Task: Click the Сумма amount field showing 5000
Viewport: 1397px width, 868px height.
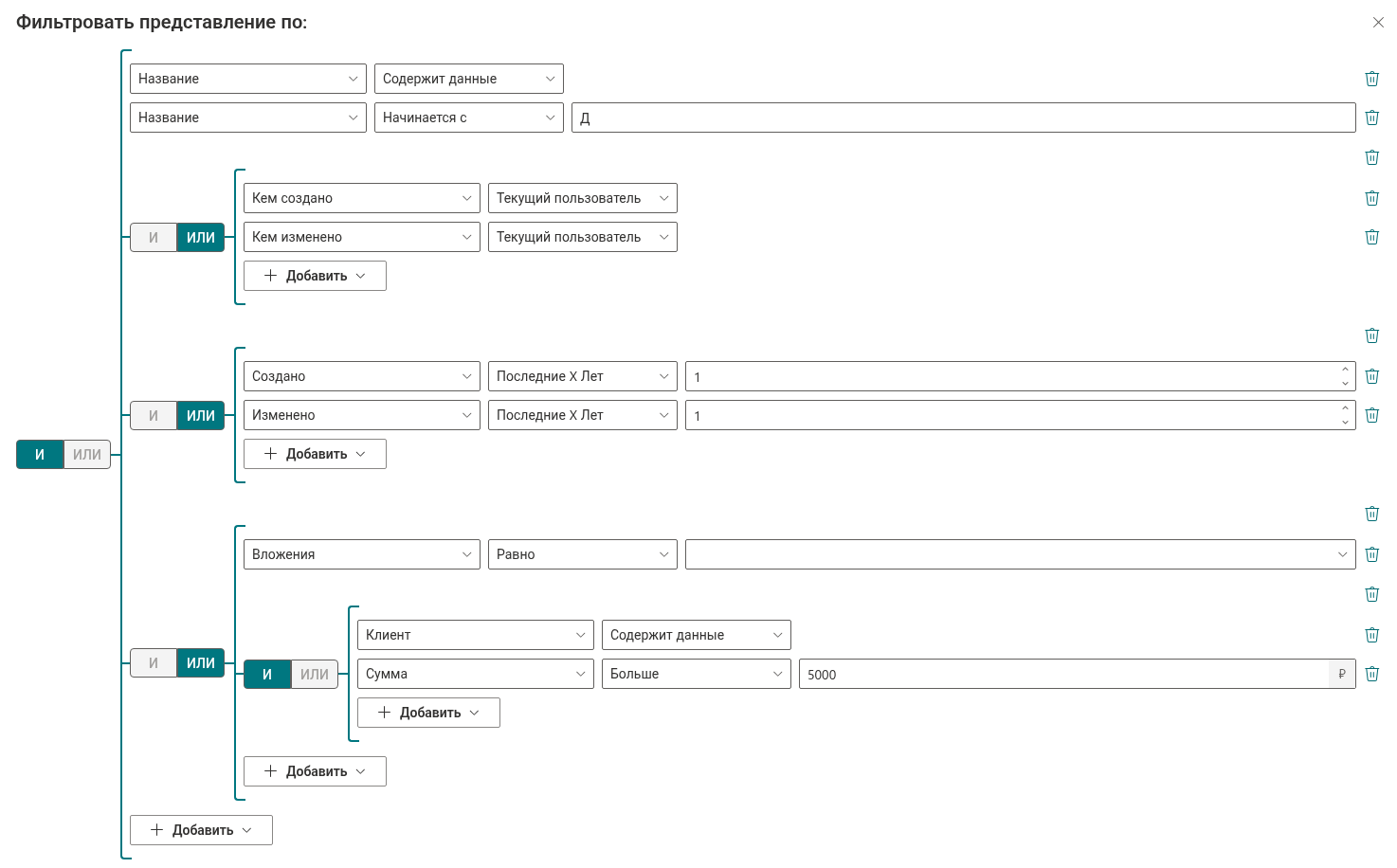Action: (1063, 674)
